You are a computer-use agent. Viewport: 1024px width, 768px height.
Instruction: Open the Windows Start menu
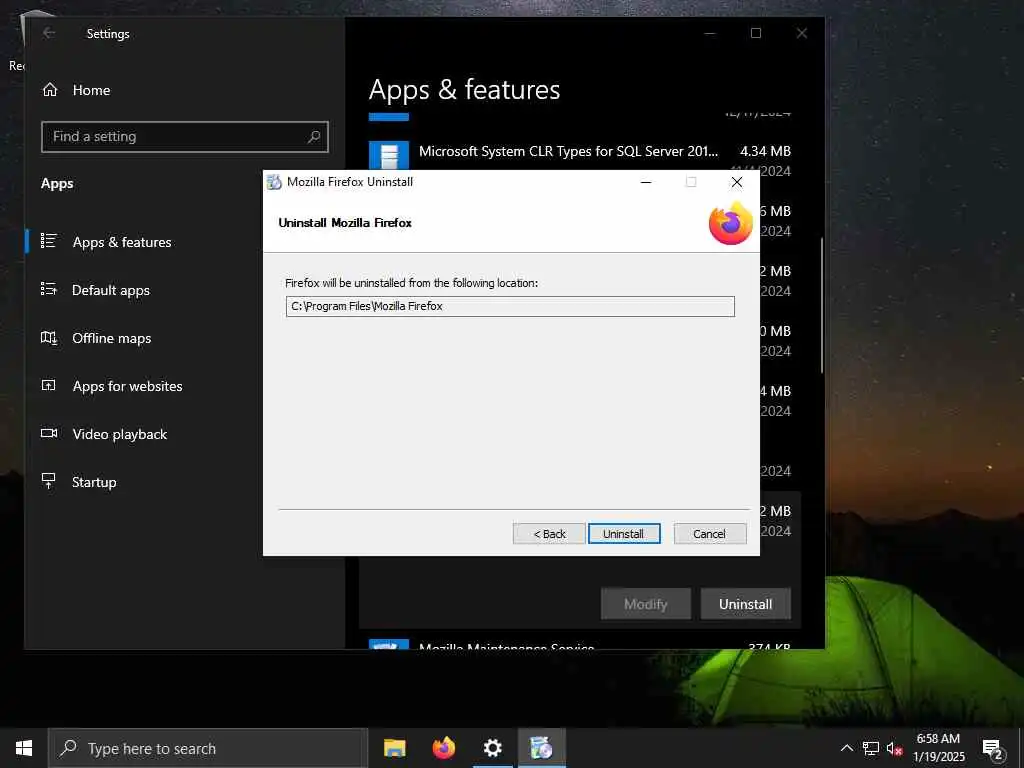tap(24, 748)
